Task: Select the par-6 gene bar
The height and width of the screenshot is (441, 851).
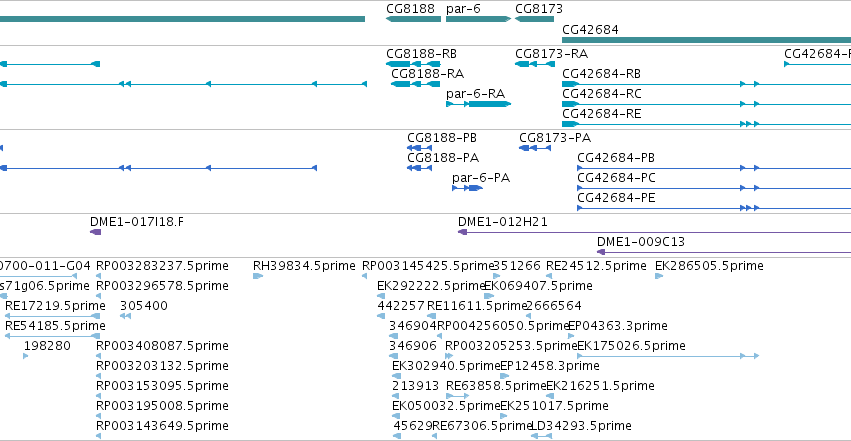Action: [478, 19]
